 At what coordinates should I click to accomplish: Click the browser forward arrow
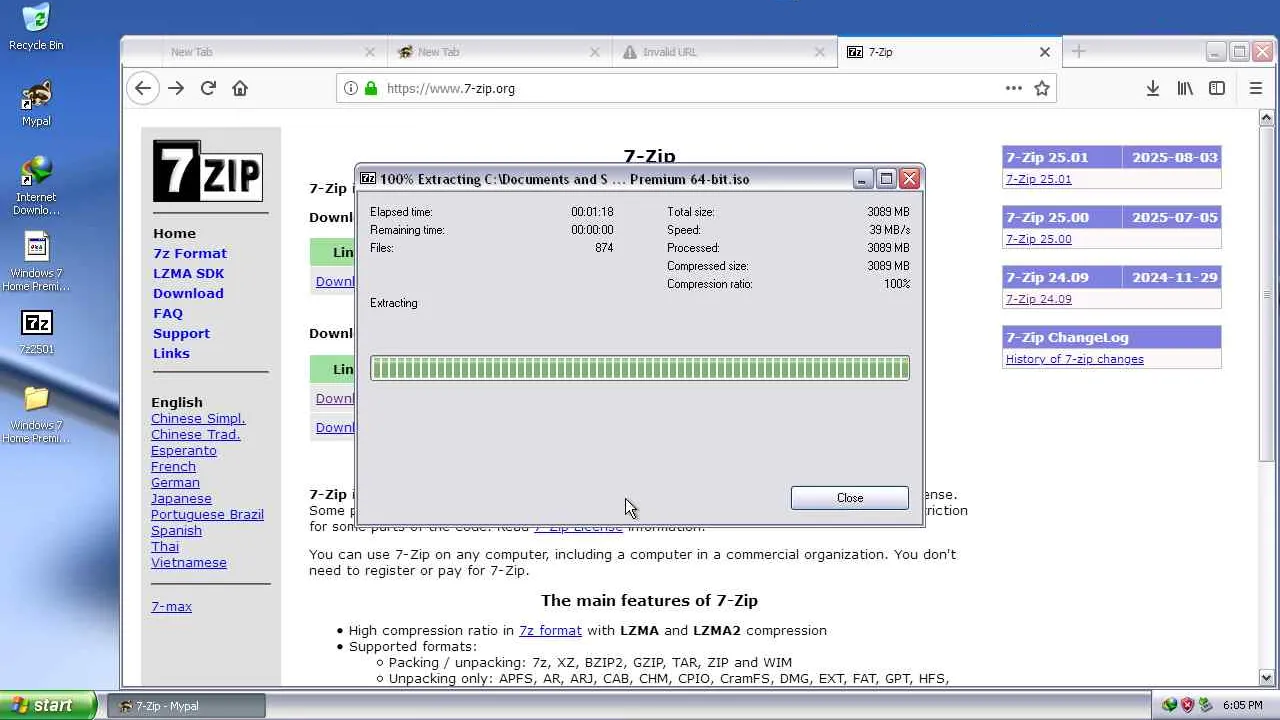[176, 88]
